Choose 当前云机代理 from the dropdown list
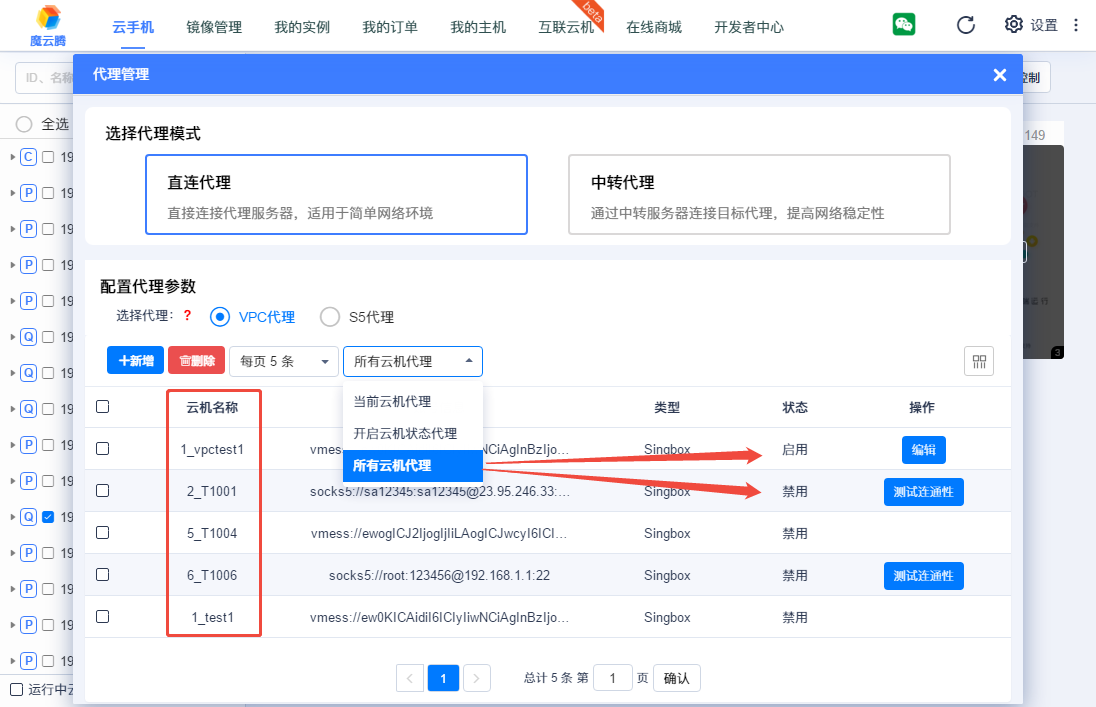 pos(392,401)
